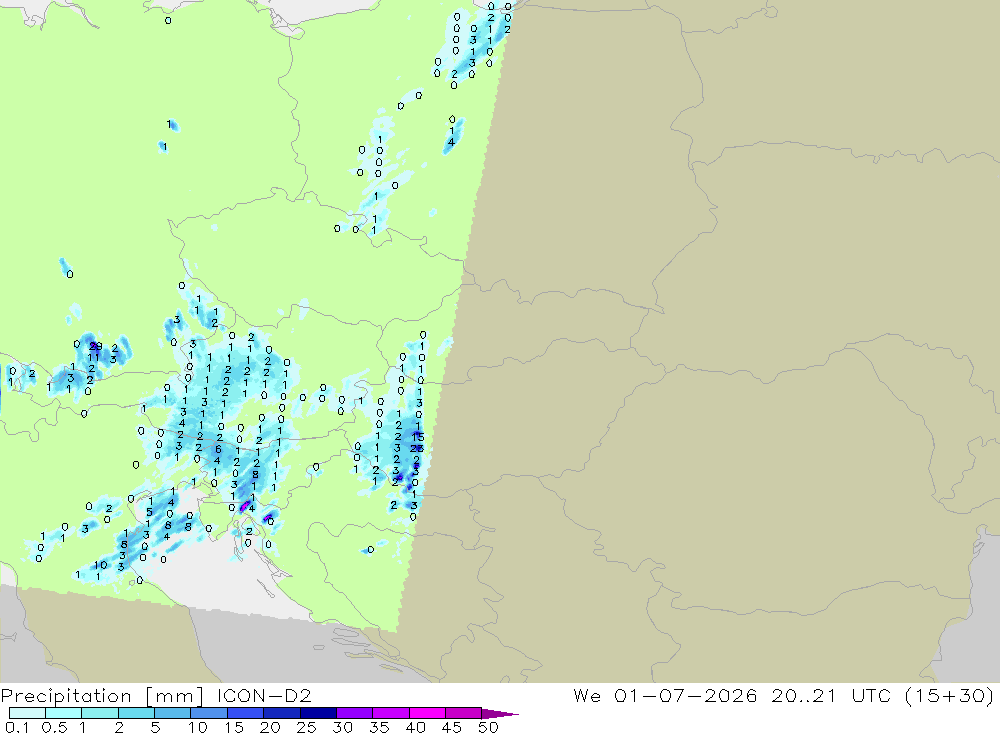Click the '0.1' legend scale label
Screen dimensions: 1000x733
point(17,727)
